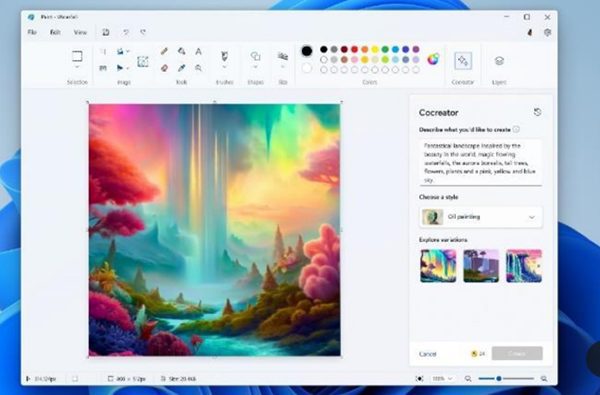Select the Color picker eyedropper tool
This screenshot has width=600, height=395.
tap(181, 68)
